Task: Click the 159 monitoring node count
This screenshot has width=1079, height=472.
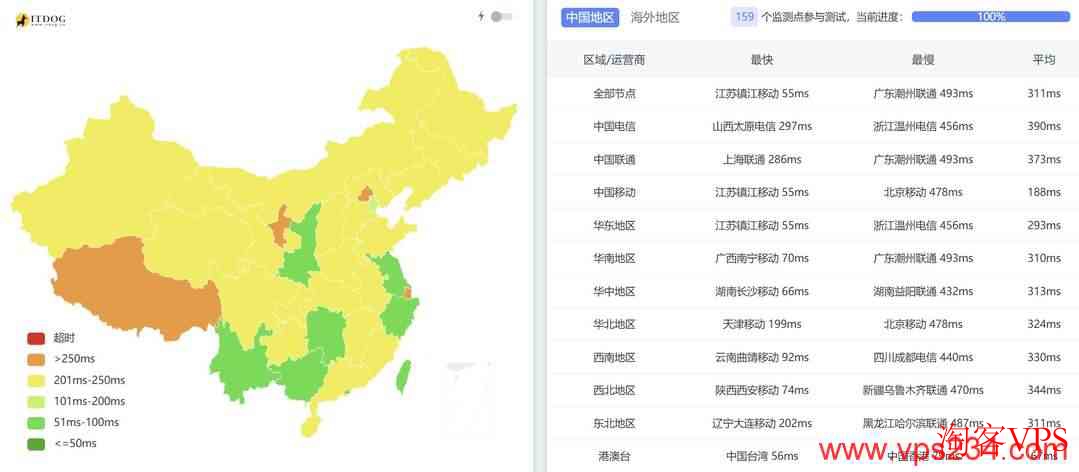Action: [745, 17]
